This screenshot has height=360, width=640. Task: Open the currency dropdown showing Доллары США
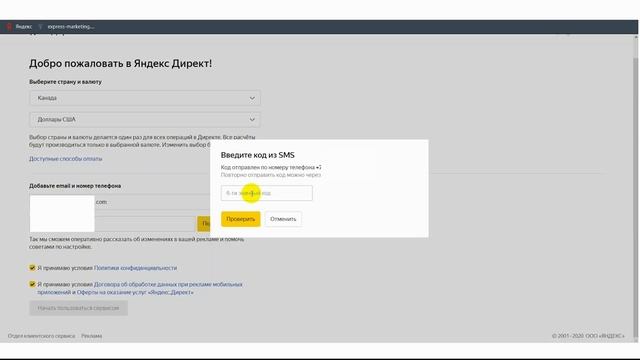coord(145,120)
